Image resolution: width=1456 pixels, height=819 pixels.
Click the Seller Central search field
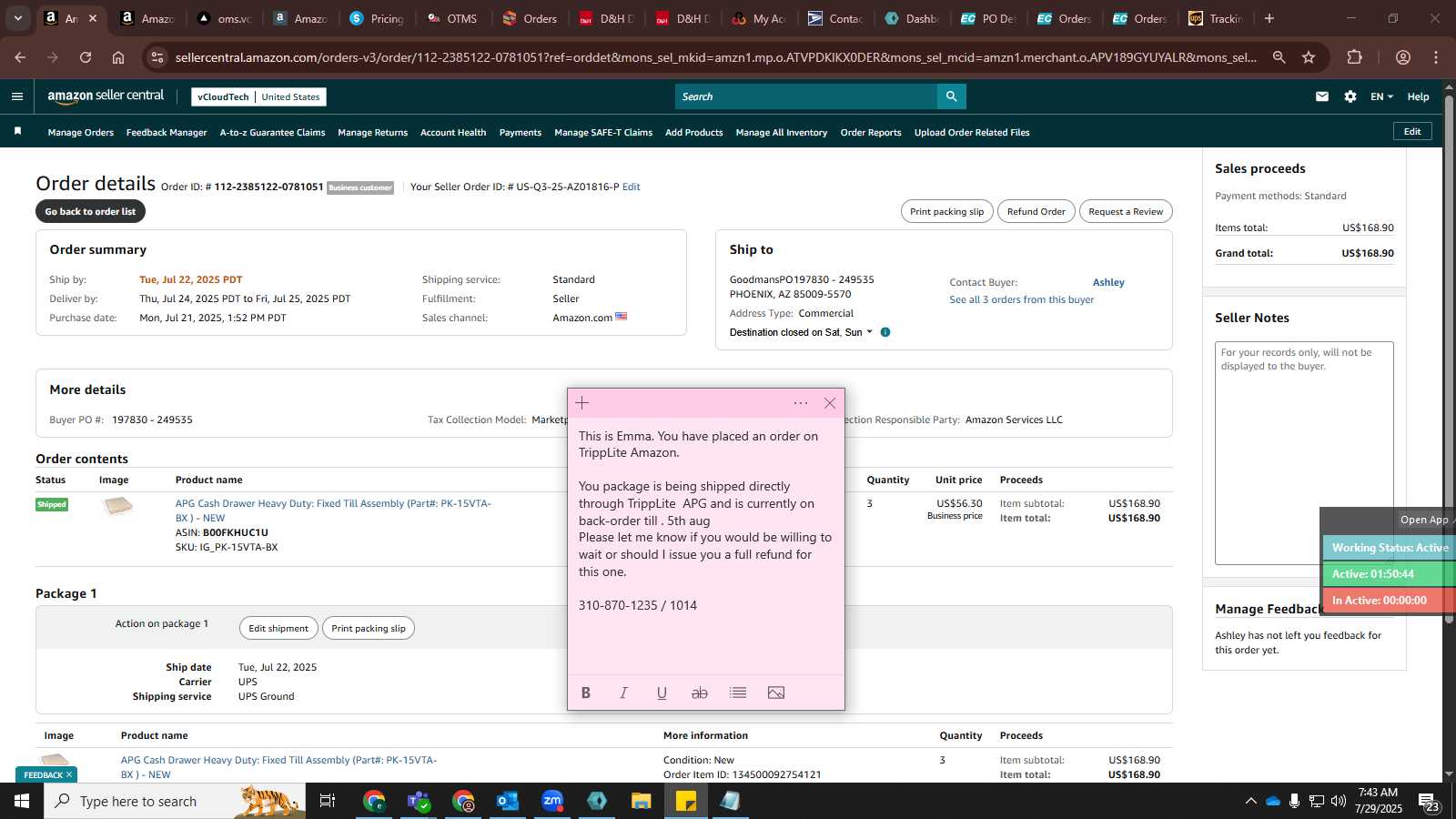click(806, 96)
